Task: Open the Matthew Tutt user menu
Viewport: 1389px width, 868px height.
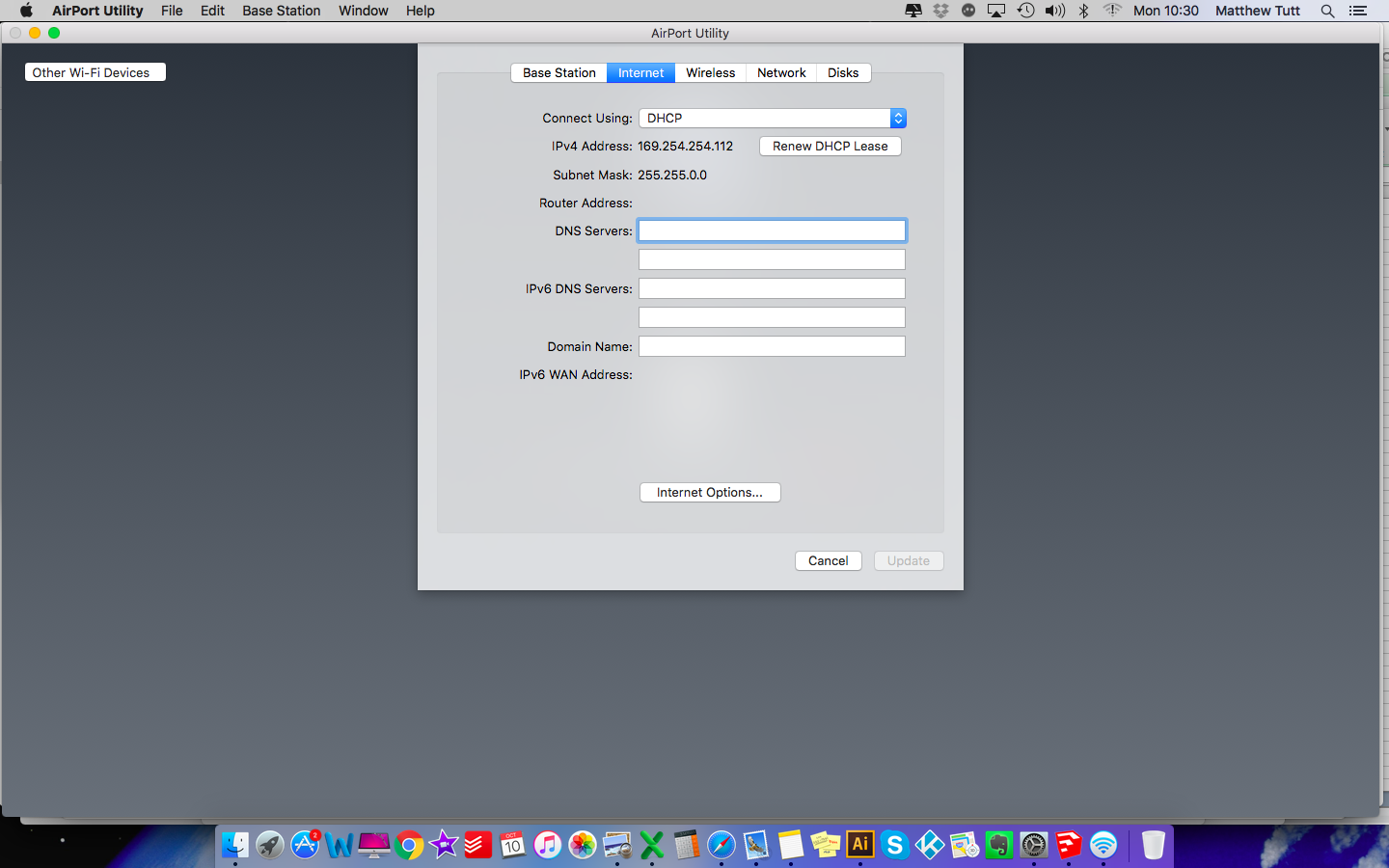Action: (x=1258, y=11)
